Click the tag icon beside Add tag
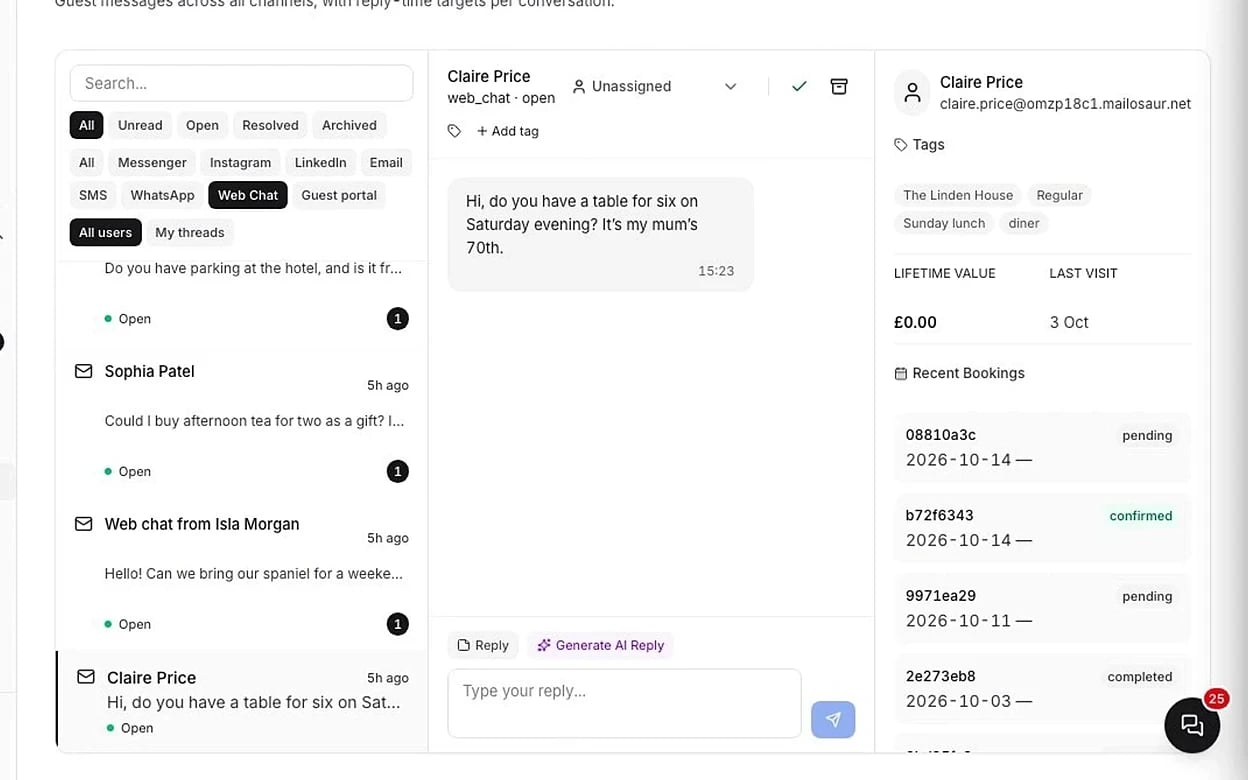1248x780 pixels. coord(454,131)
